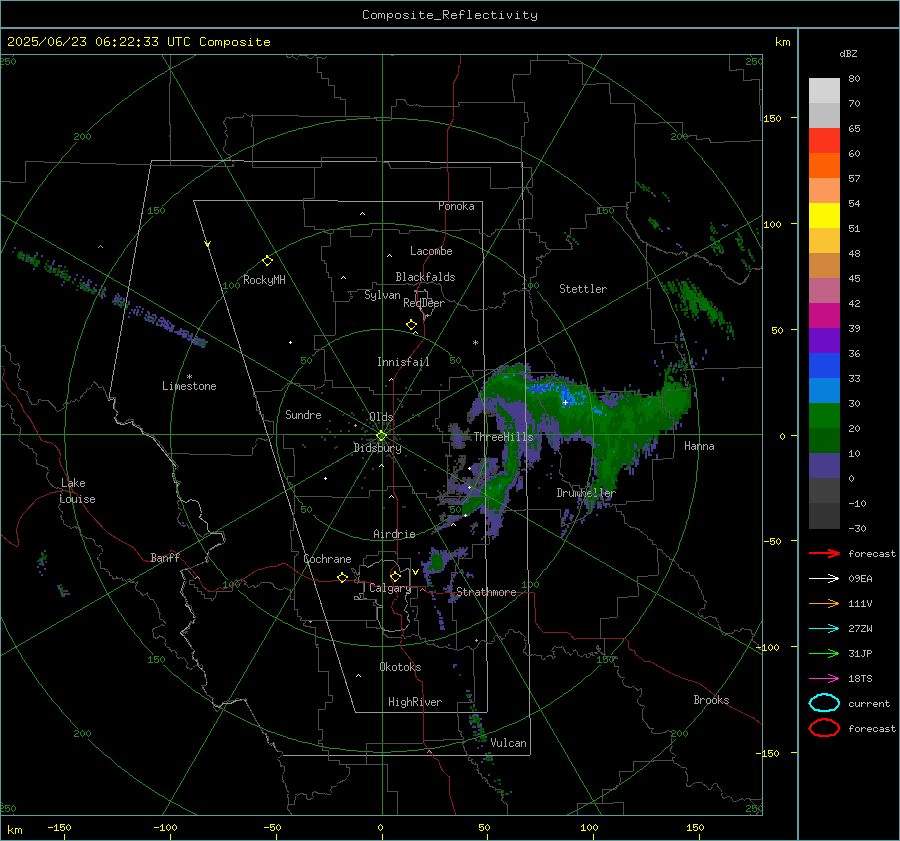The width and height of the screenshot is (900, 841).
Task: Select the Innisfail label
Action: coord(403,362)
